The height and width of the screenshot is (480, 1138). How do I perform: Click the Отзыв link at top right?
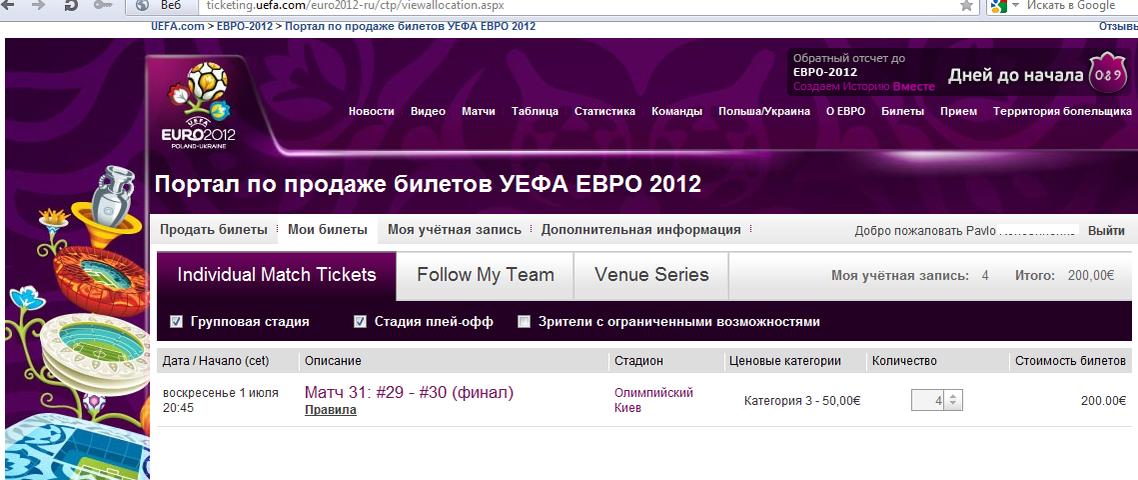pyautogui.click(x=1118, y=26)
